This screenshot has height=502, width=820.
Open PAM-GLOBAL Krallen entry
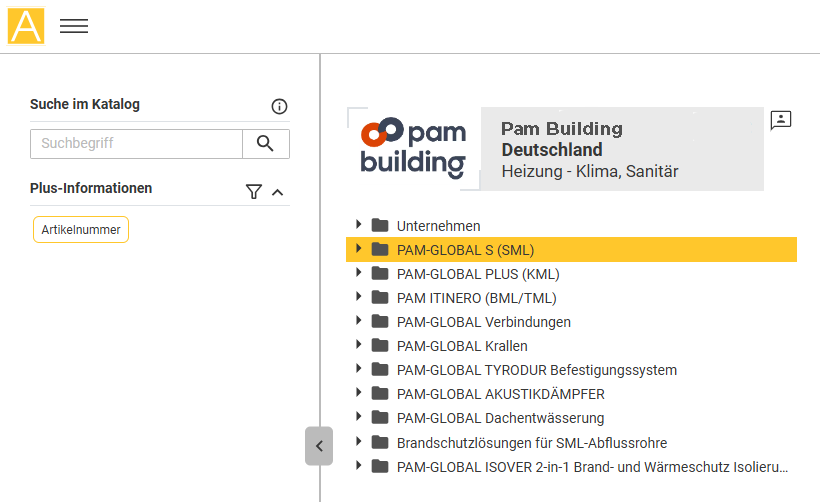pos(462,346)
